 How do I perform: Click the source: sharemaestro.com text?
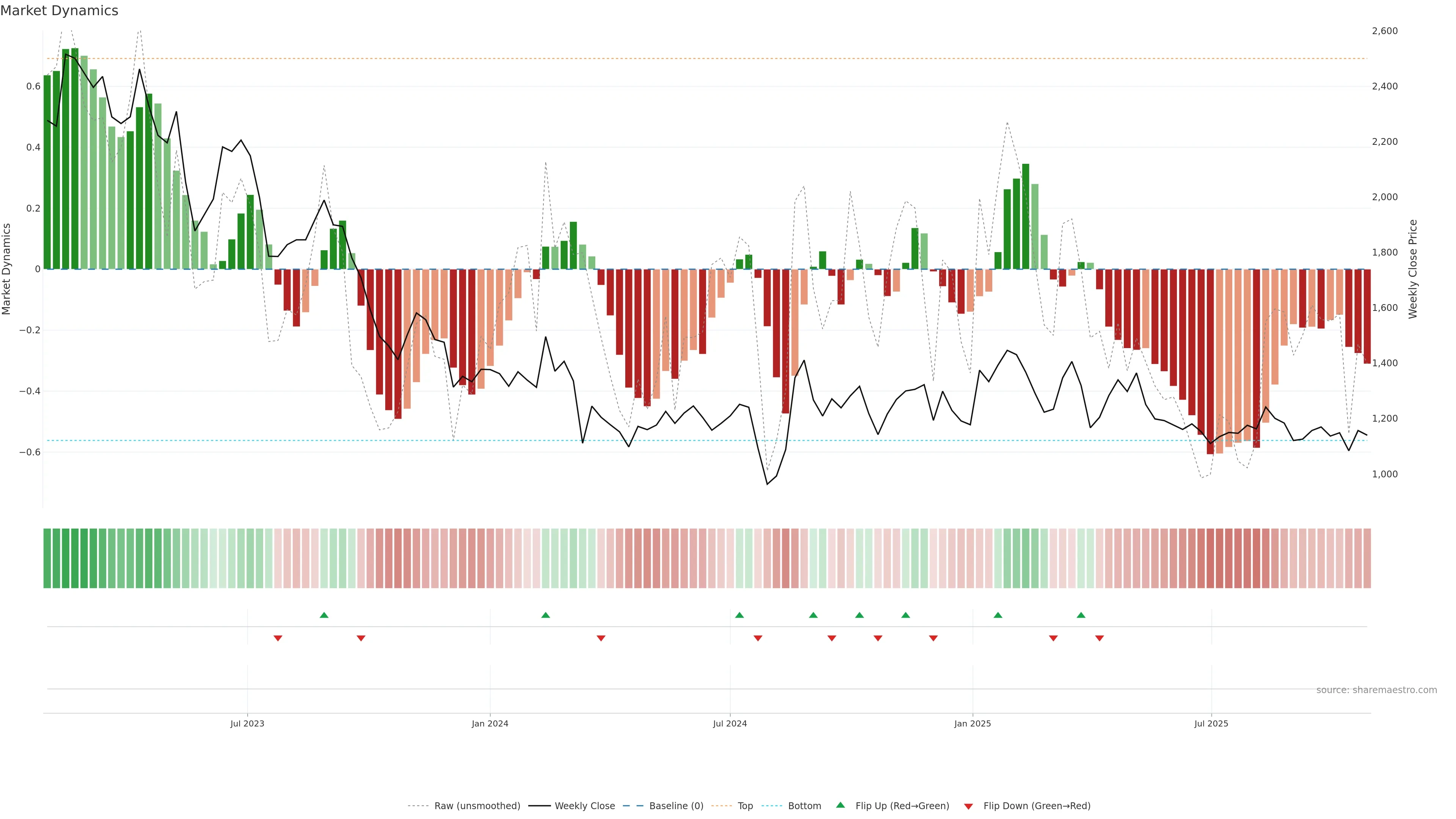[1376, 690]
